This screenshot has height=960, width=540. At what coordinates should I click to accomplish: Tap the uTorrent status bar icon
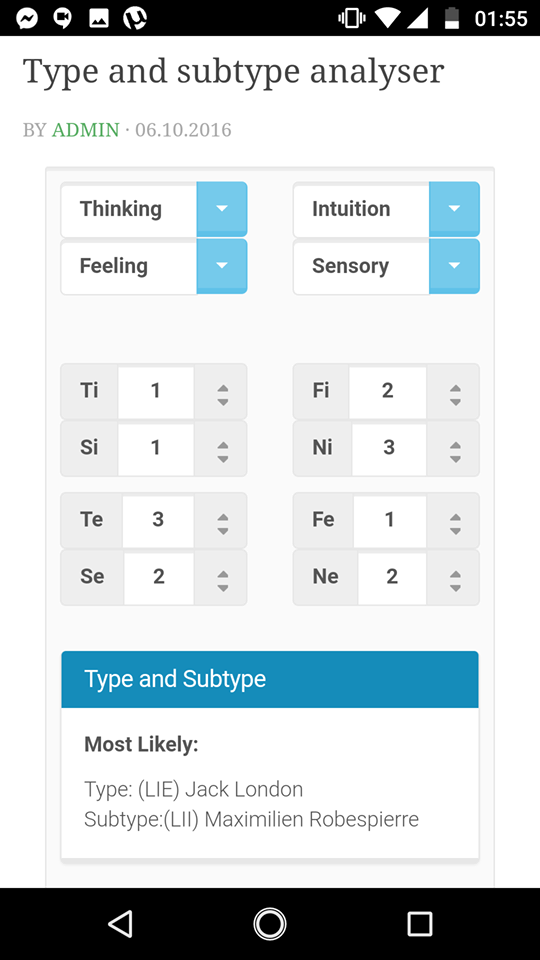135,18
